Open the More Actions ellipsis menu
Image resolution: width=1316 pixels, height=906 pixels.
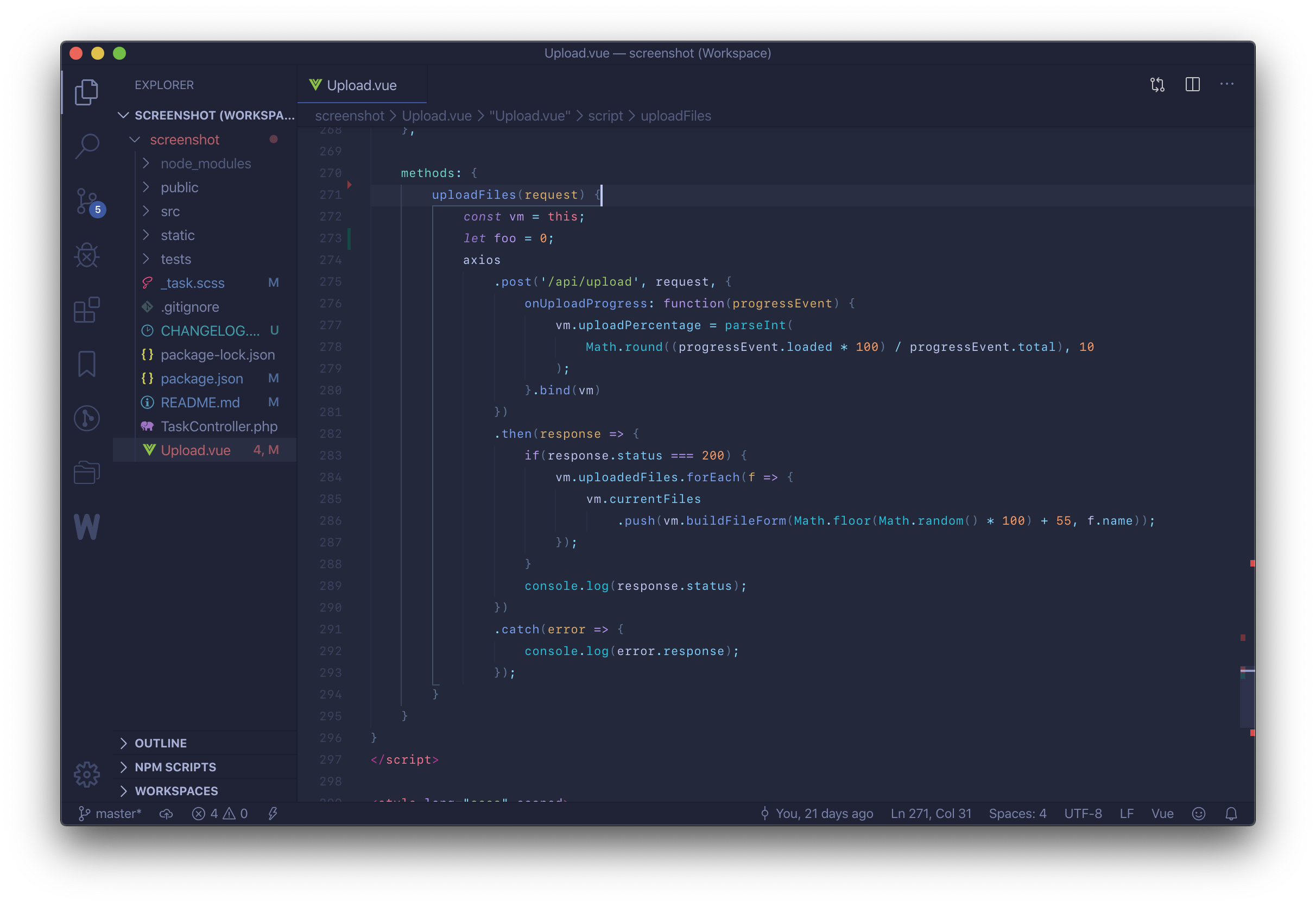(x=1227, y=84)
